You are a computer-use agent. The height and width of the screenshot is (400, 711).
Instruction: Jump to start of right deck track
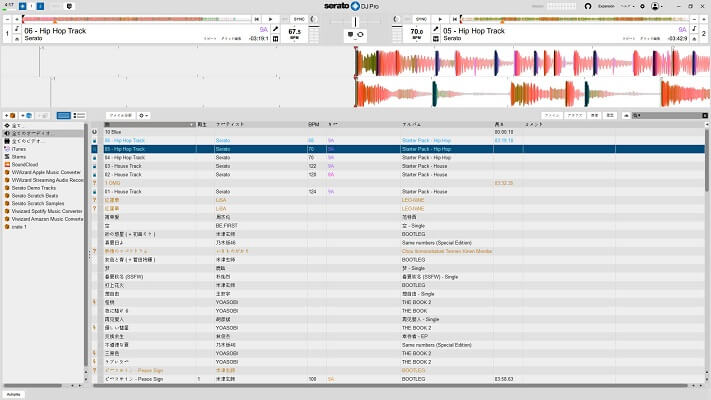pyautogui.click(x=454, y=19)
